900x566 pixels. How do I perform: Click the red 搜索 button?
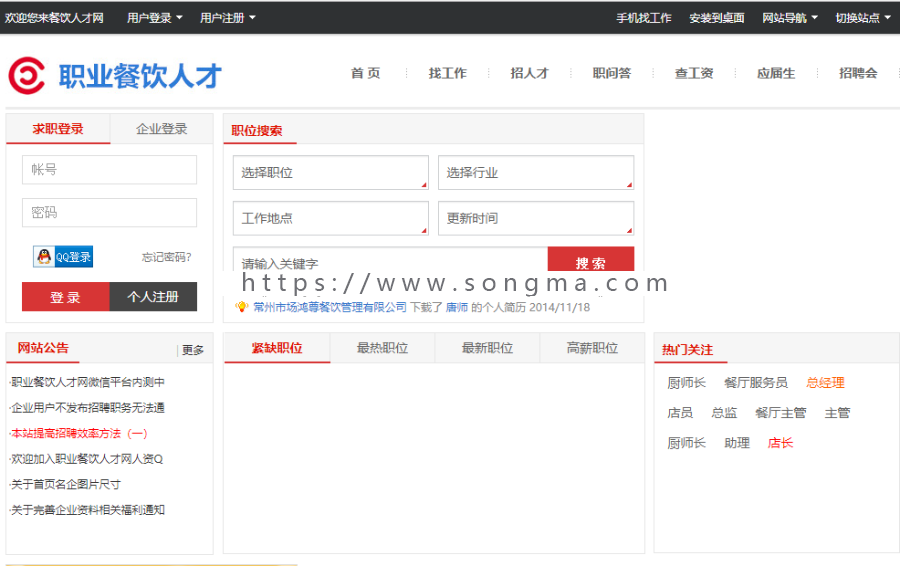(591, 259)
